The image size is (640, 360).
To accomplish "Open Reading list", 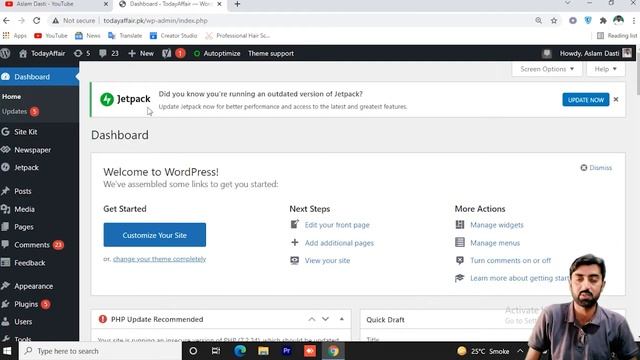I will [x=617, y=36].
